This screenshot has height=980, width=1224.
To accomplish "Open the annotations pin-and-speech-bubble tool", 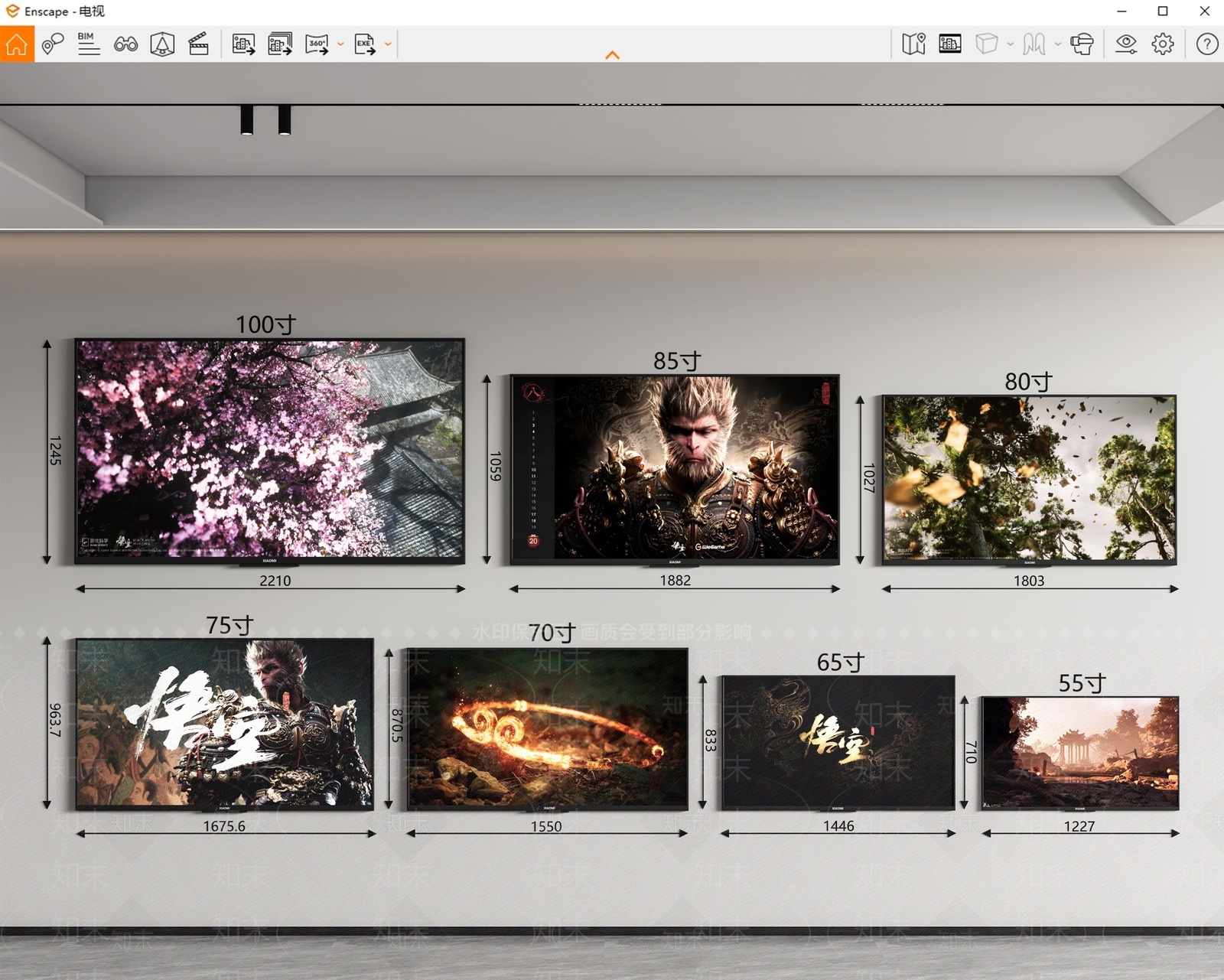I will tap(53, 44).
